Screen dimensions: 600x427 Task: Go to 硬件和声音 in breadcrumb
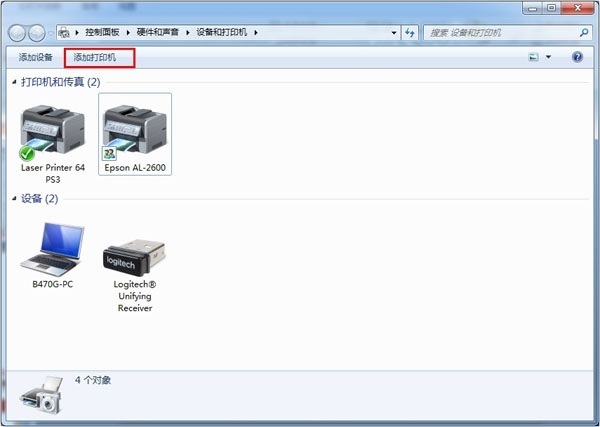[x=158, y=33]
